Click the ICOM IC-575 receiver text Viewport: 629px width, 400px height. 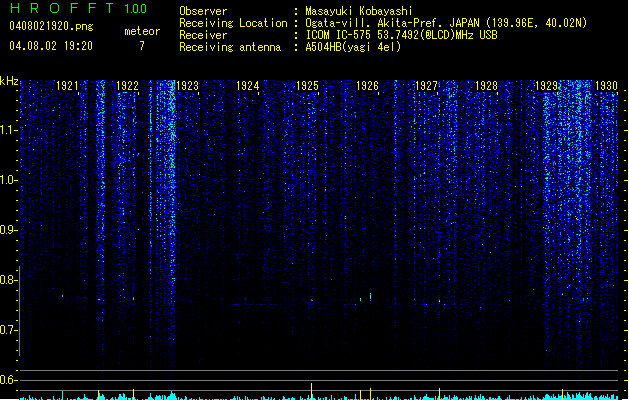401,35
